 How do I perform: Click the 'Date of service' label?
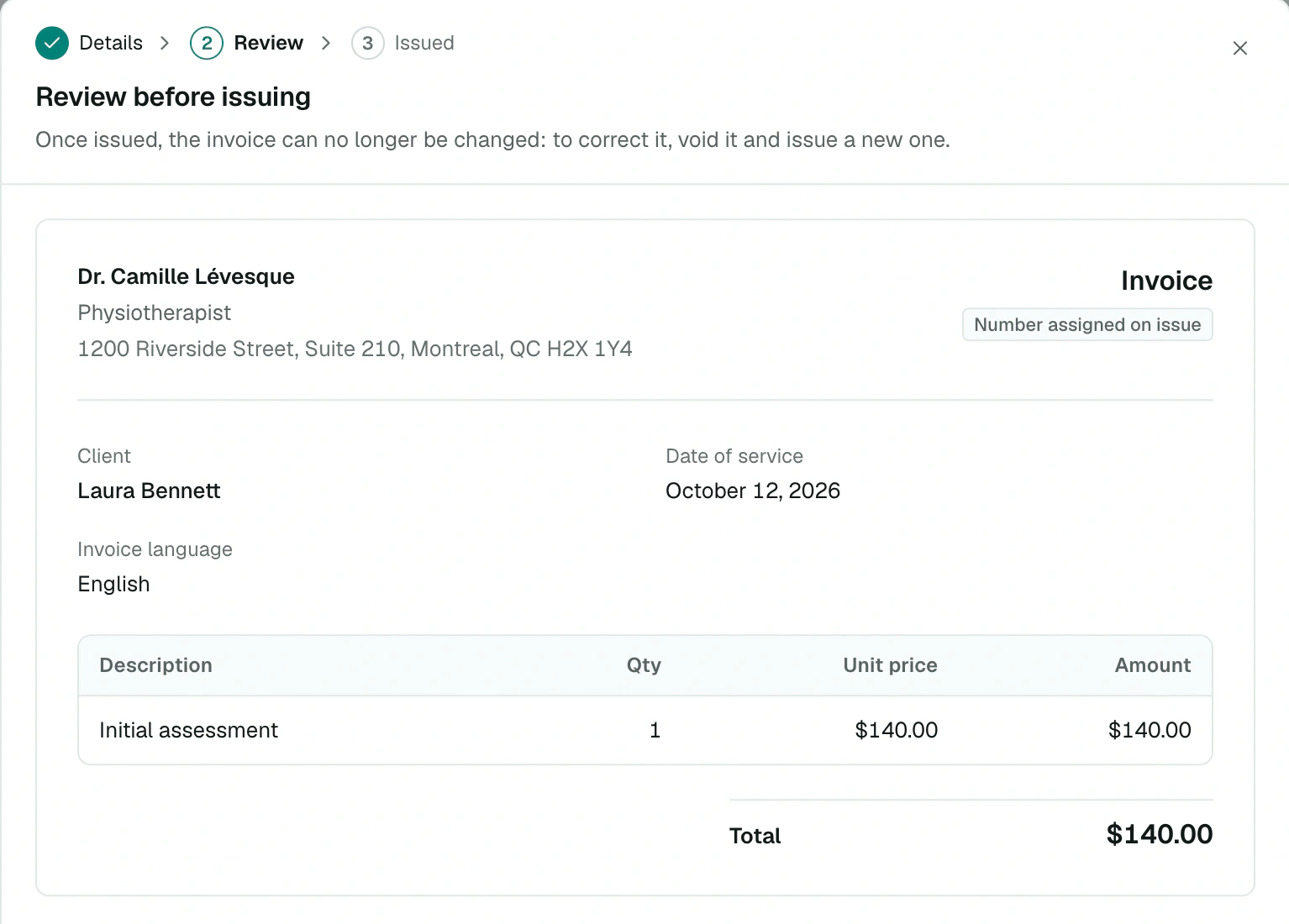(734, 456)
